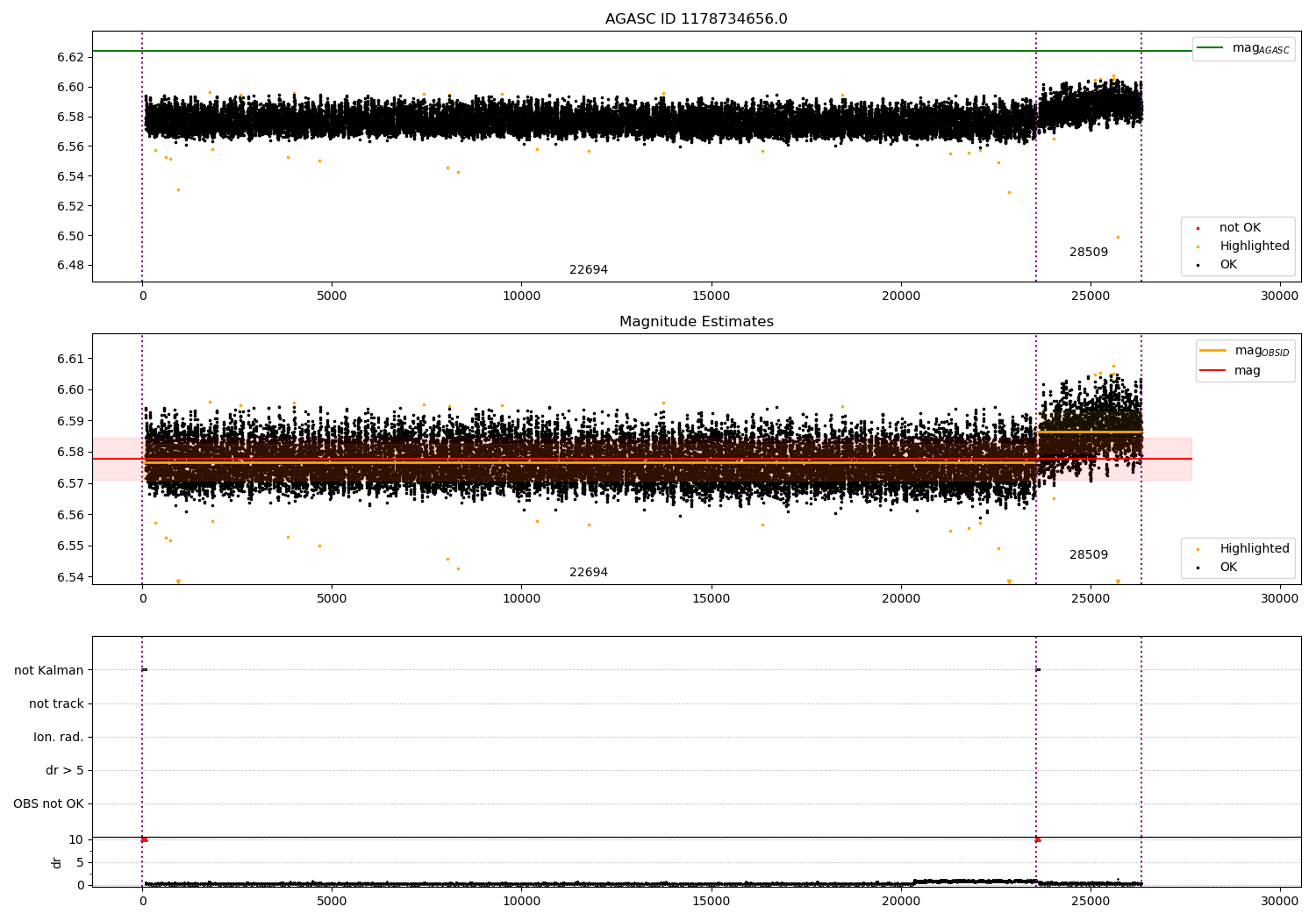
Task: Click the "not OK" legend entry in top plot
Action: tap(1240, 228)
